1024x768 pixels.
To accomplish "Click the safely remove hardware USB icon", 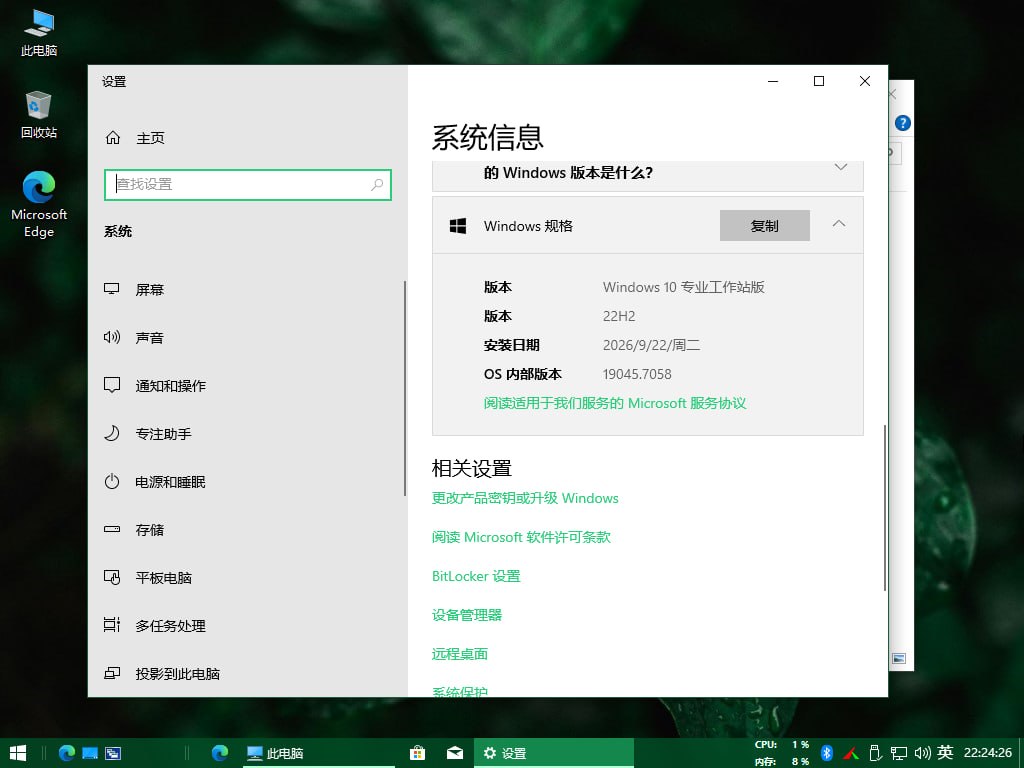I will [x=876, y=753].
